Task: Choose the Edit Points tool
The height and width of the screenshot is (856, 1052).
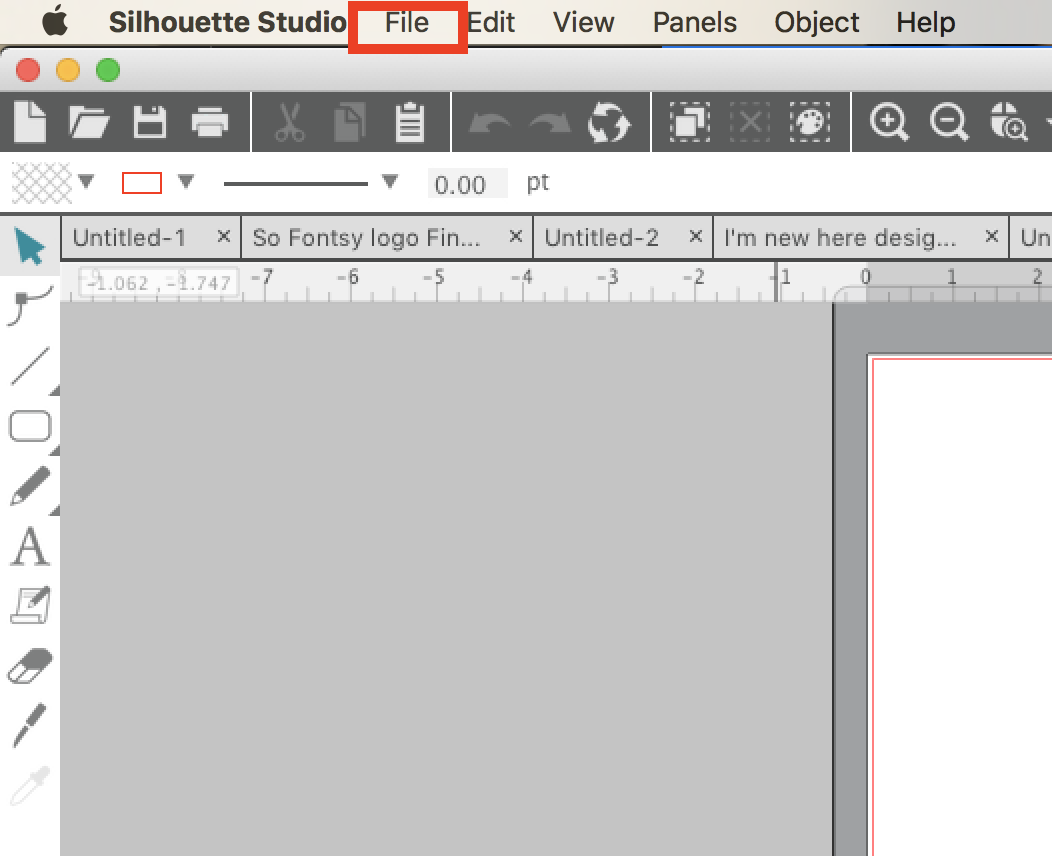Action: tap(30, 305)
